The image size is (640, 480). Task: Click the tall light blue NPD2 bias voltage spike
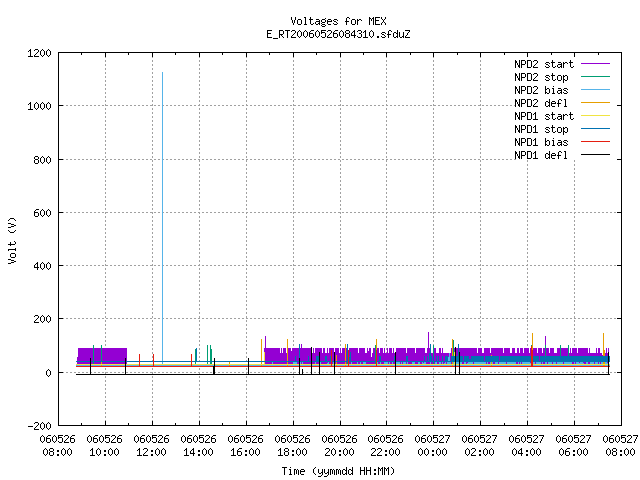pyautogui.click(x=162, y=216)
